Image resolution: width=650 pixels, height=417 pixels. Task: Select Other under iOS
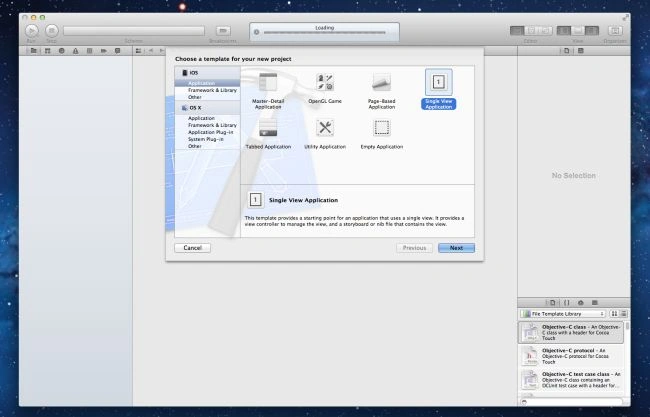pos(194,97)
